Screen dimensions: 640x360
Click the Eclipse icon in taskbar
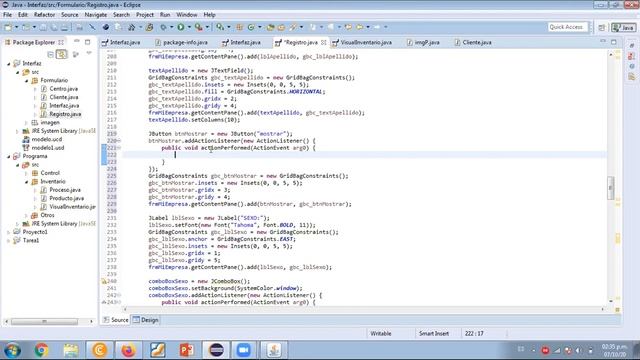[x=216, y=350]
